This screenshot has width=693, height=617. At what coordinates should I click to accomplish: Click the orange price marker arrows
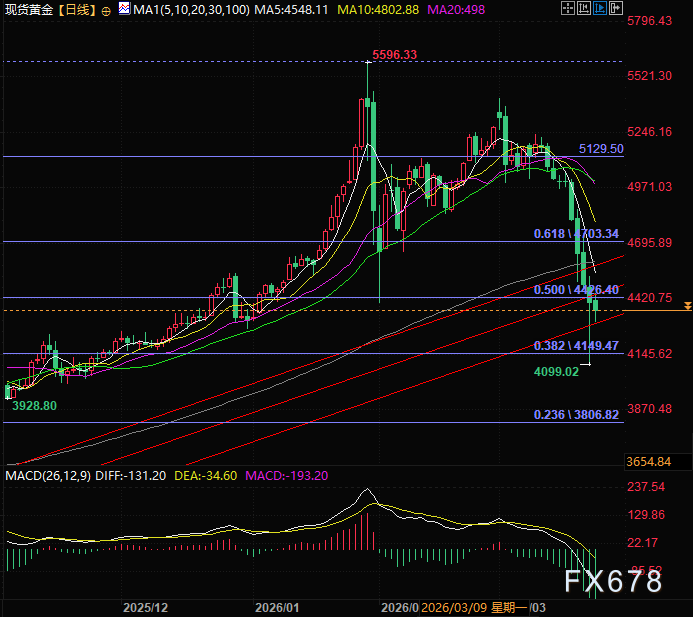pos(688,306)
